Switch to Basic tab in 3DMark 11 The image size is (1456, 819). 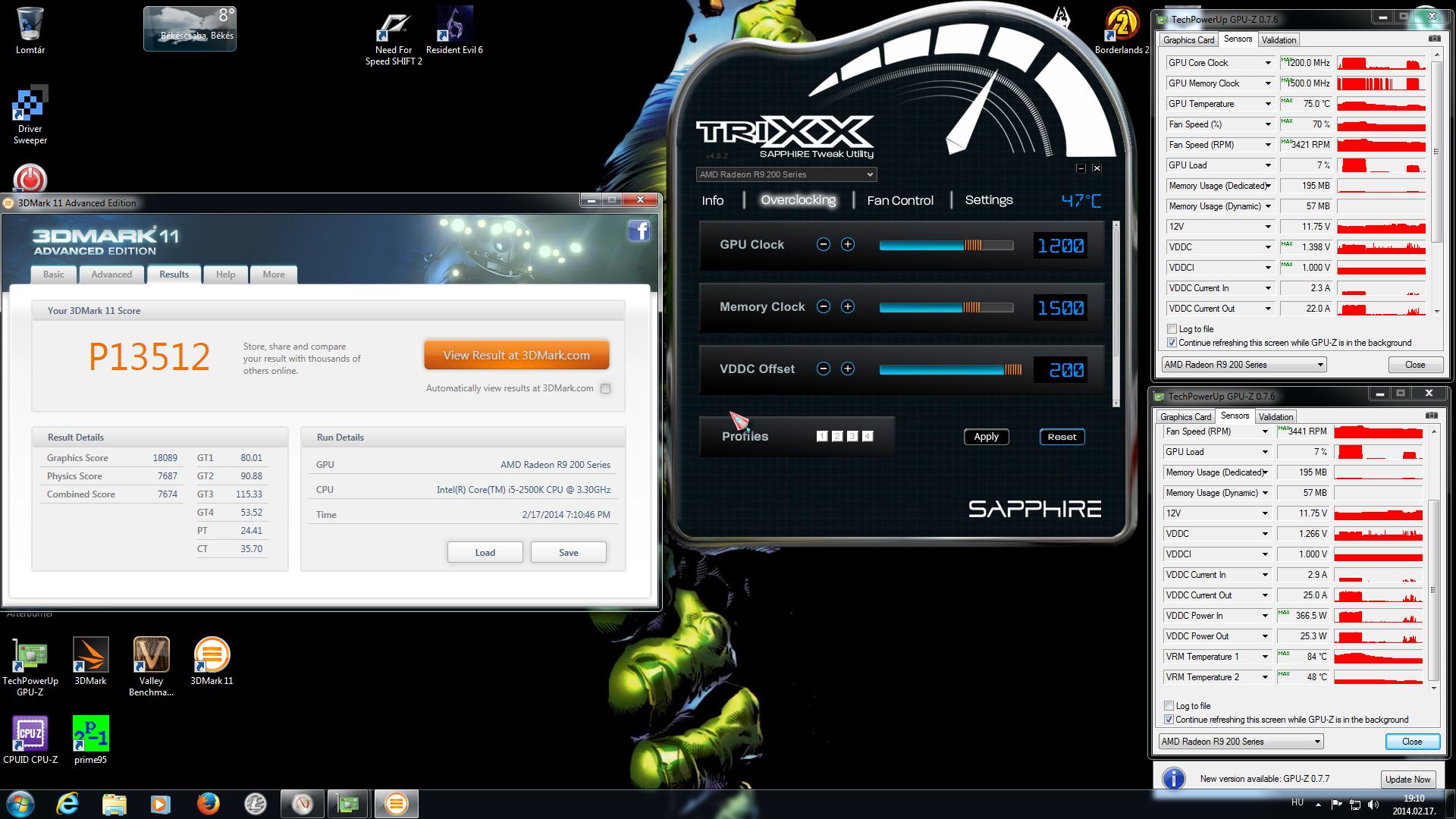pos(53,275)
